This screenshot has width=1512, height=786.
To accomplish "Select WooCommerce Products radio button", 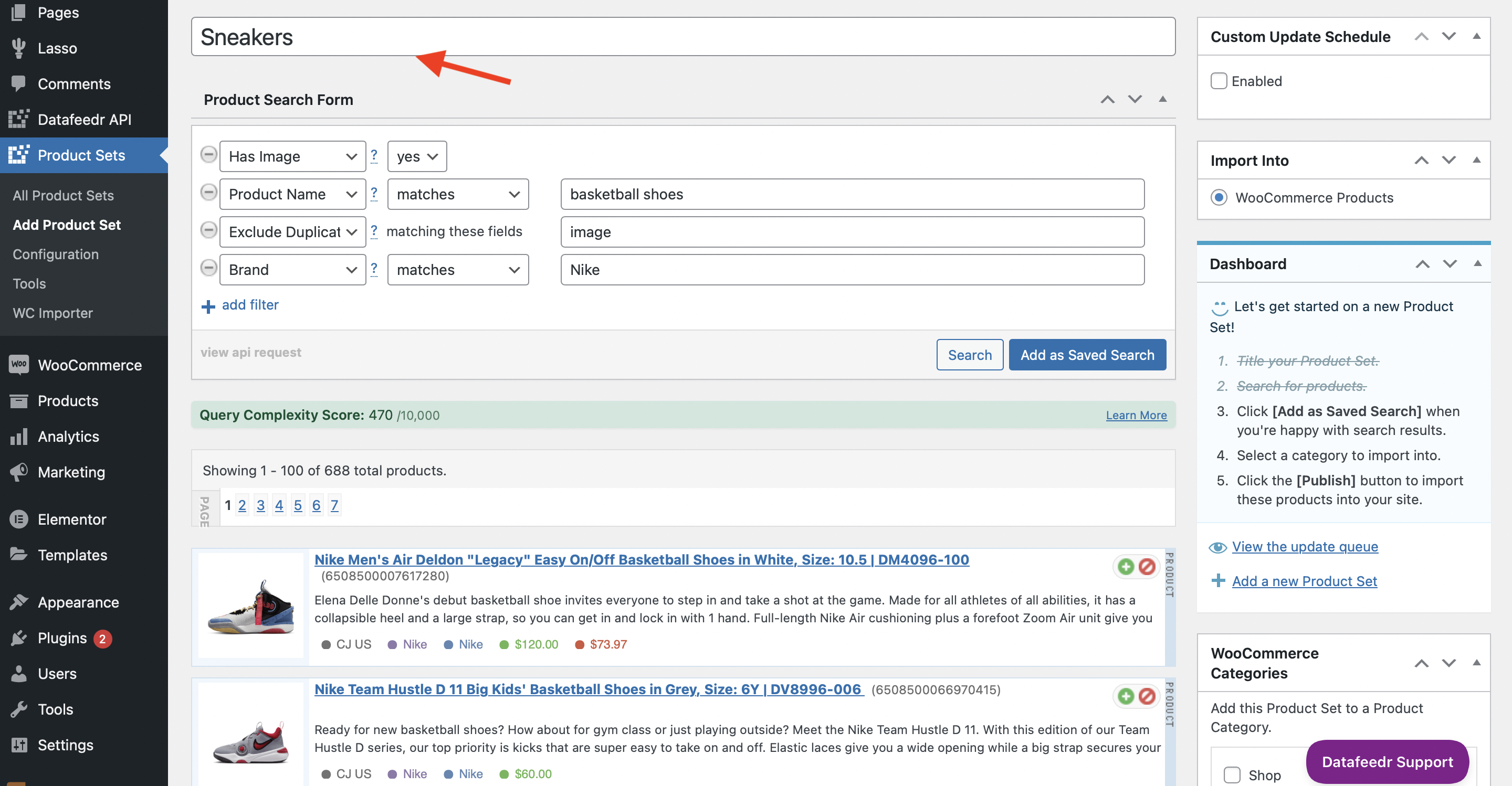I will tap(1219, 197).
